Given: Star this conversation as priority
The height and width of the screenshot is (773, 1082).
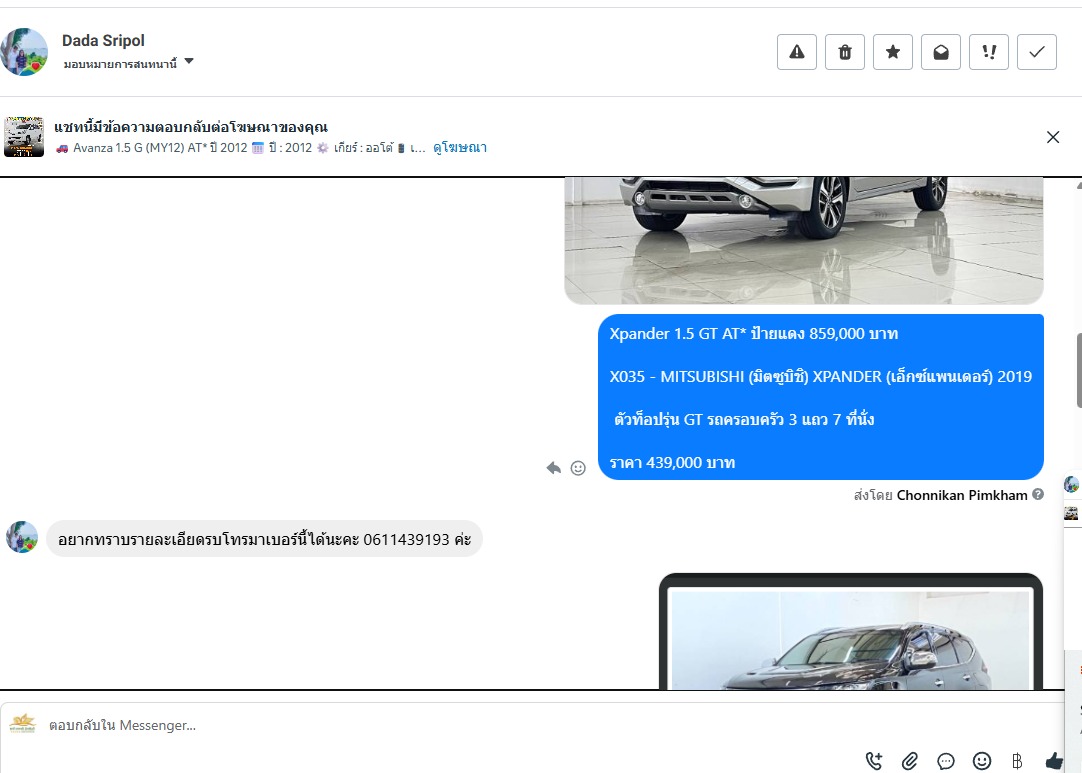Looking at the screenshot, I should (893, 52).
